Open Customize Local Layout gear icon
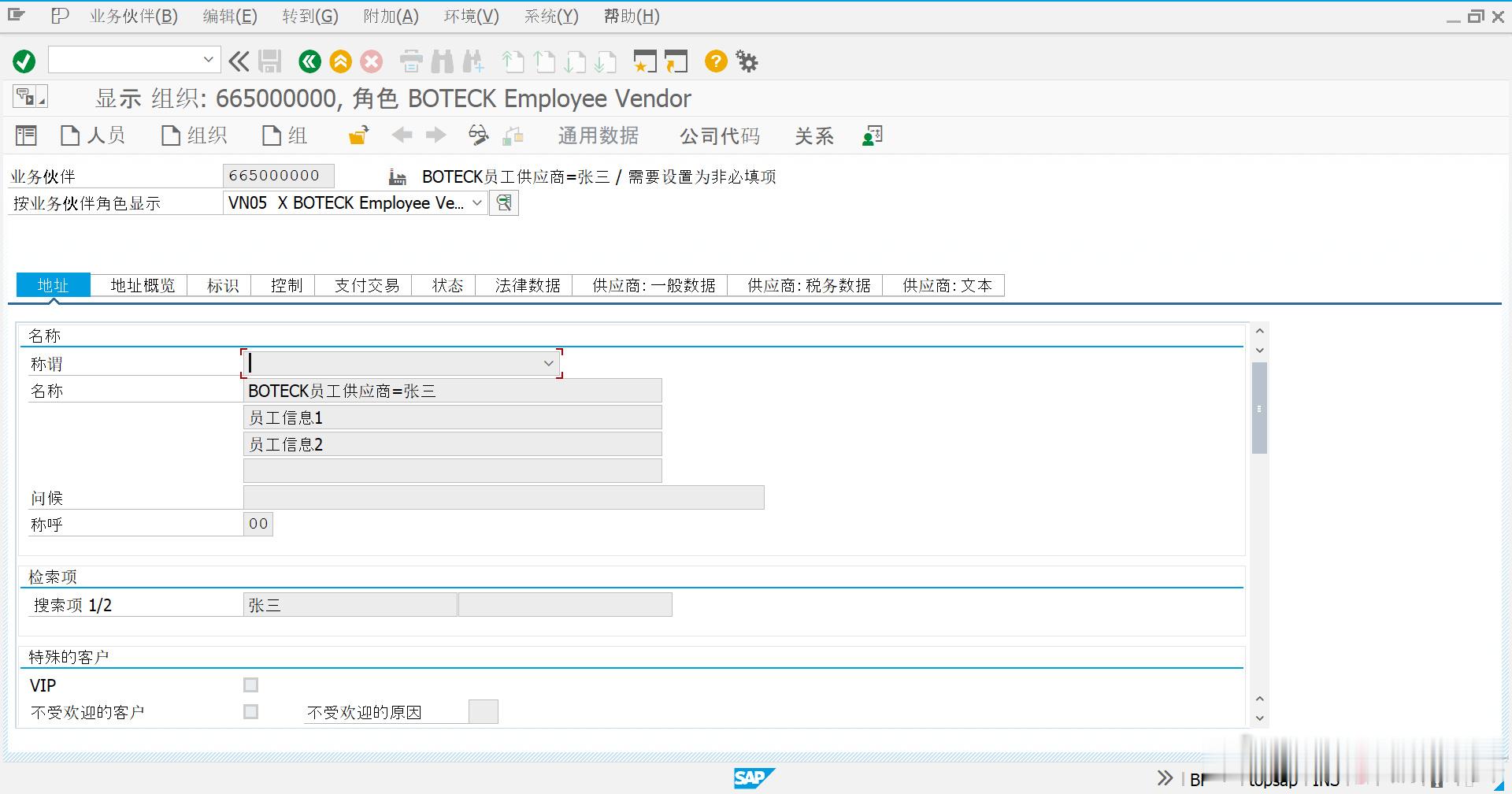The width and height of the screenshot is (1512, 794). [x=747, y=61]
